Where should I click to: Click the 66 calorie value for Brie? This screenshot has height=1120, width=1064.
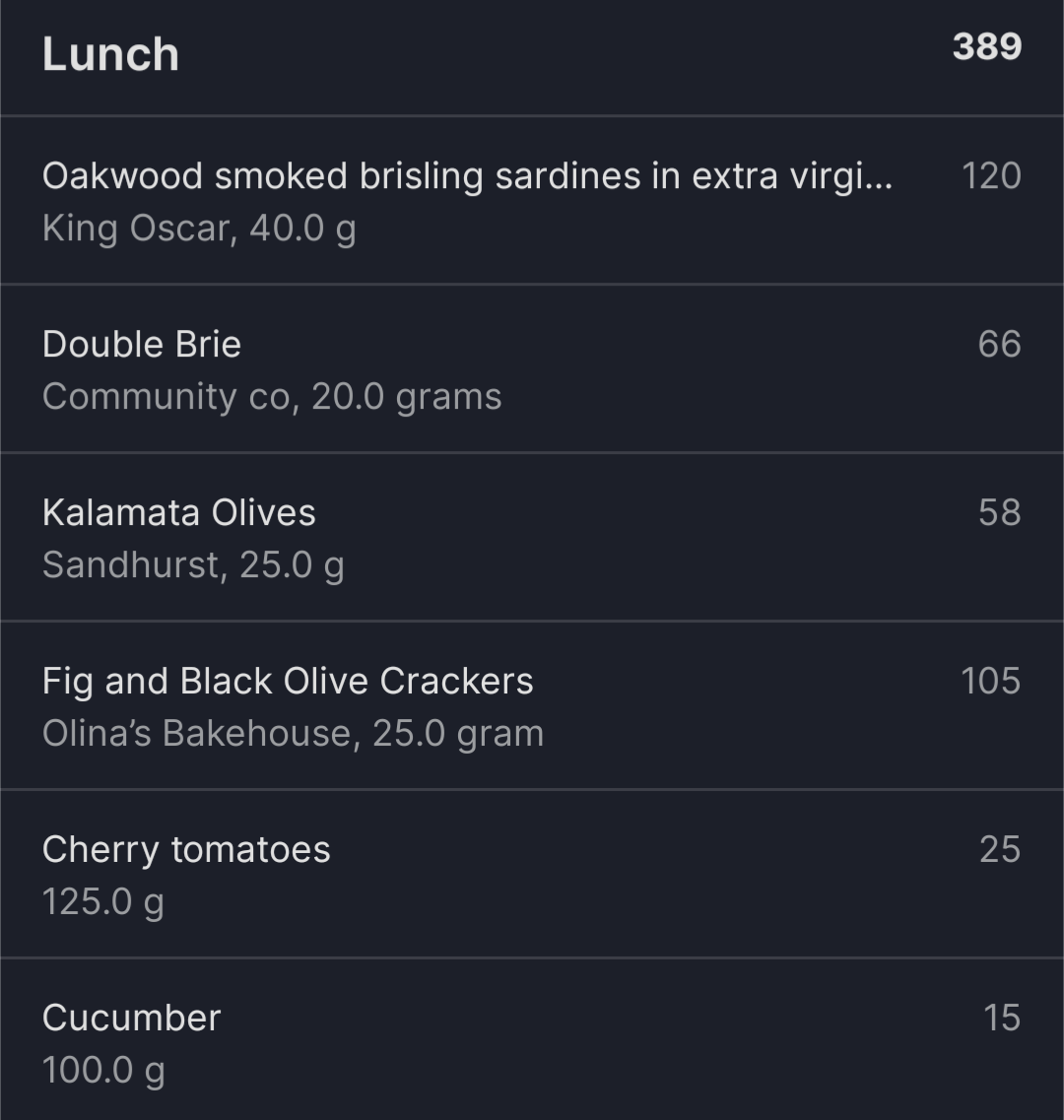999,345
